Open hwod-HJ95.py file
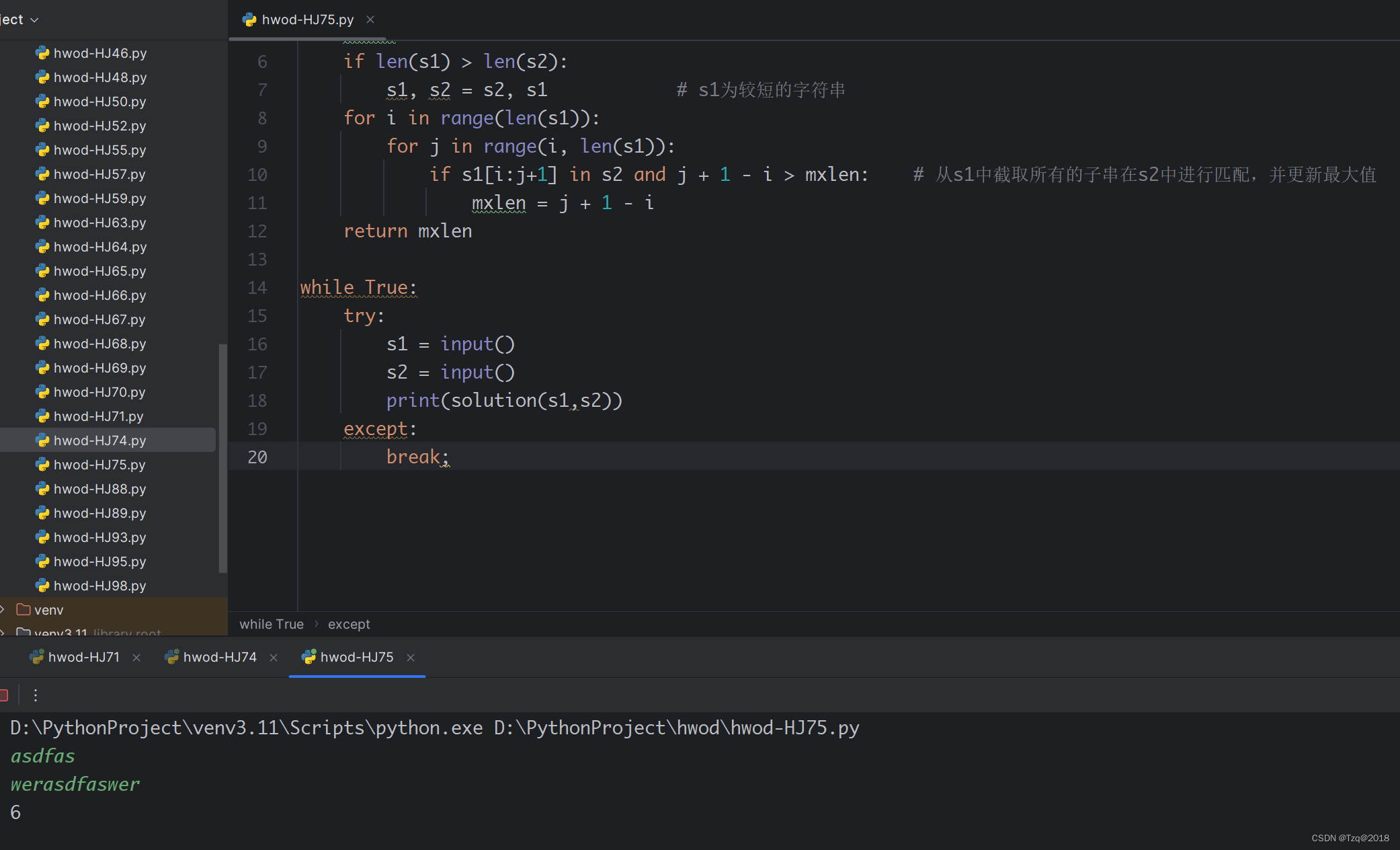This screenshot has height=850, width=1400. pos(99,562)
